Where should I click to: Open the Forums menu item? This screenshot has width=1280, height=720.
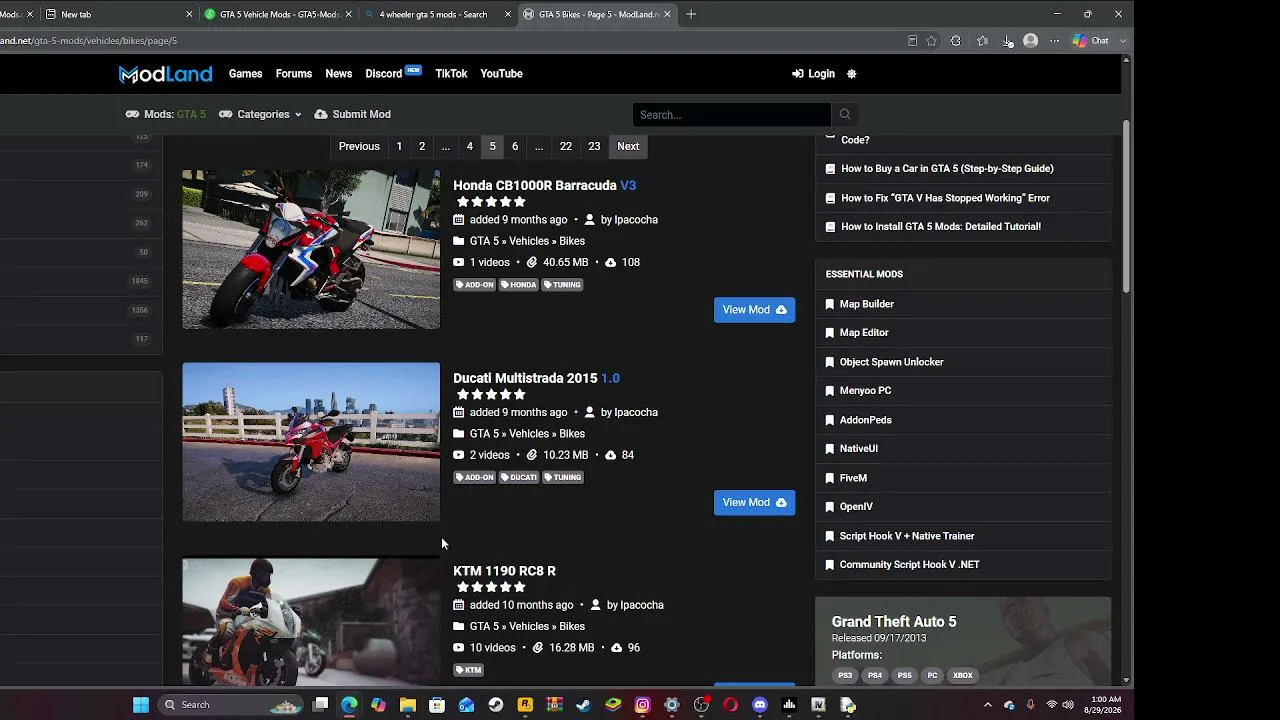tap(294, 74)
